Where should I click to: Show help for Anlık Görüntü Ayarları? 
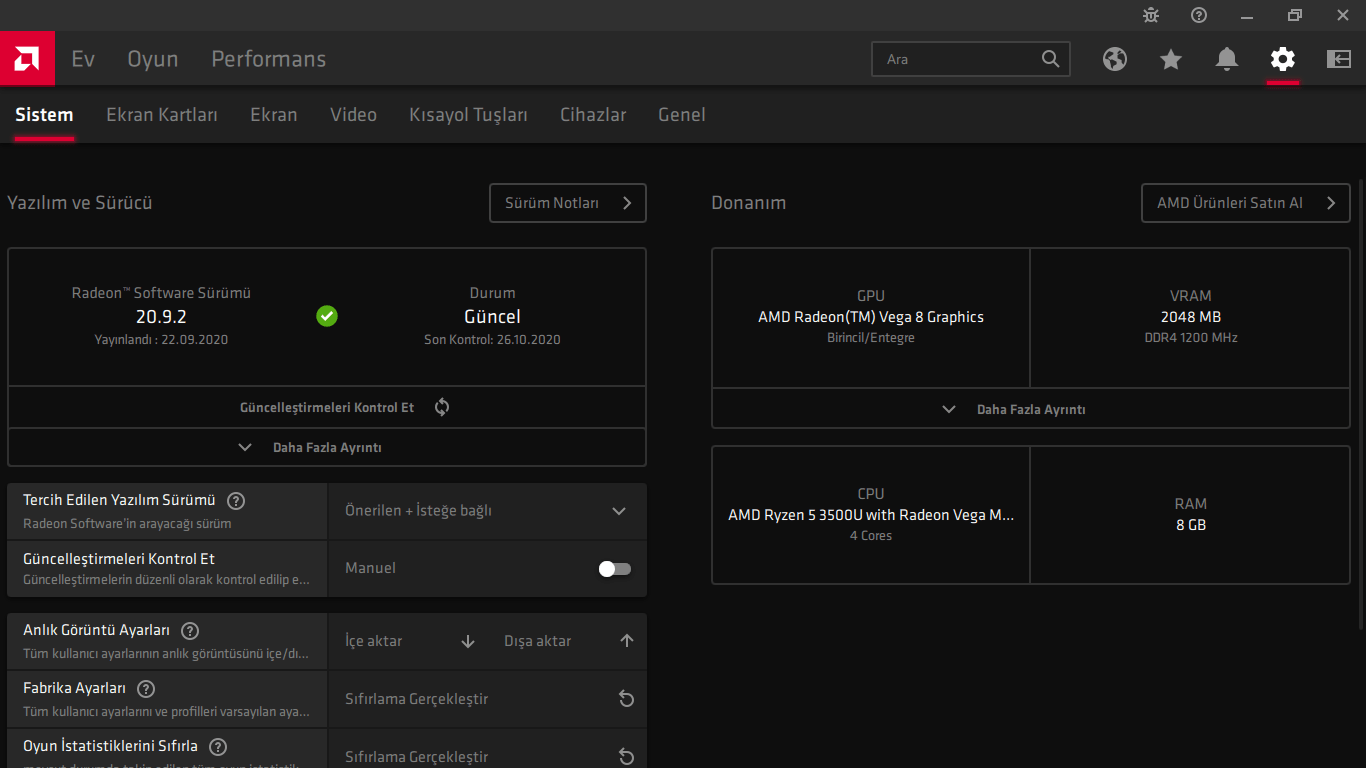pyautogui.click(x=190, y=631)
